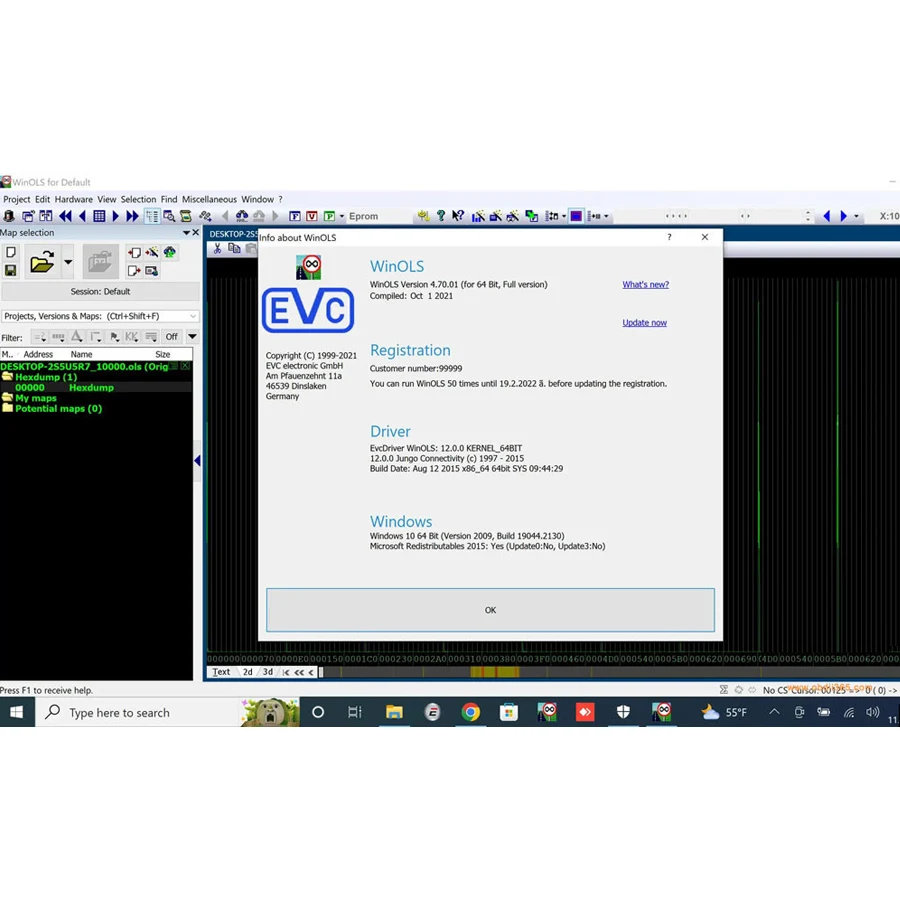The height and width of the screenshot is (900, 900).
Task: Close the Map selection panel
Action: pos(196,232)
